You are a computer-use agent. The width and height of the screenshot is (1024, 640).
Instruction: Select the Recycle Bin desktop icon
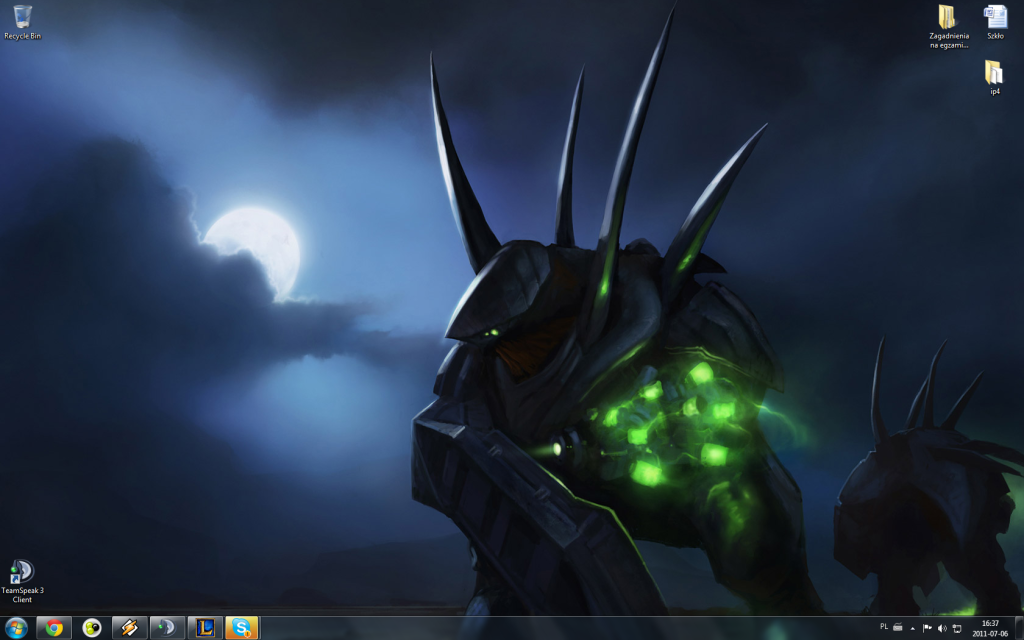pos(22,22)
